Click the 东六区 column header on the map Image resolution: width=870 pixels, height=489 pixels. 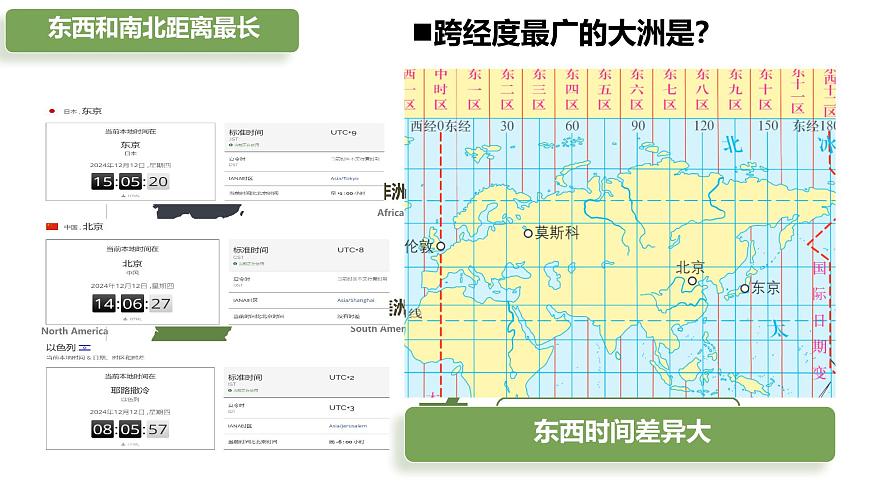coord(636,89)
